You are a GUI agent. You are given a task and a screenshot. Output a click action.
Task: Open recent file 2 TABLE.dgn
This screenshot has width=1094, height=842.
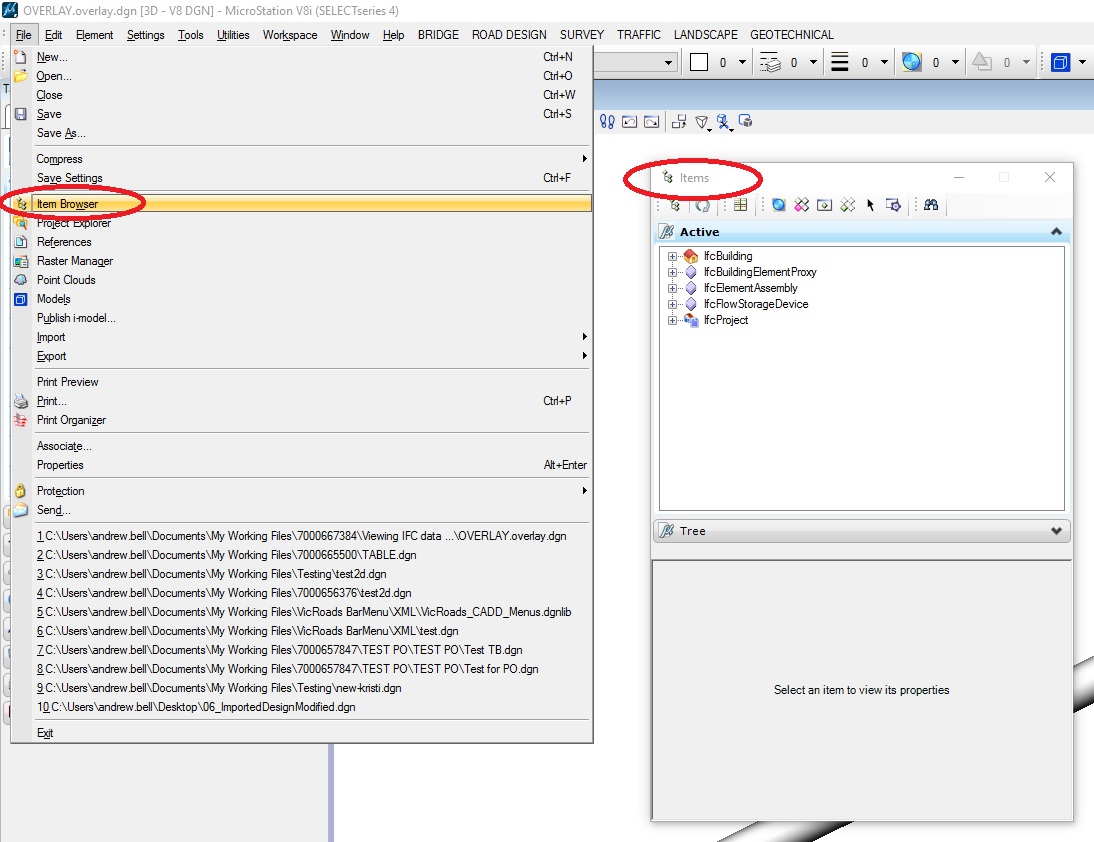[x=301, y=555]
